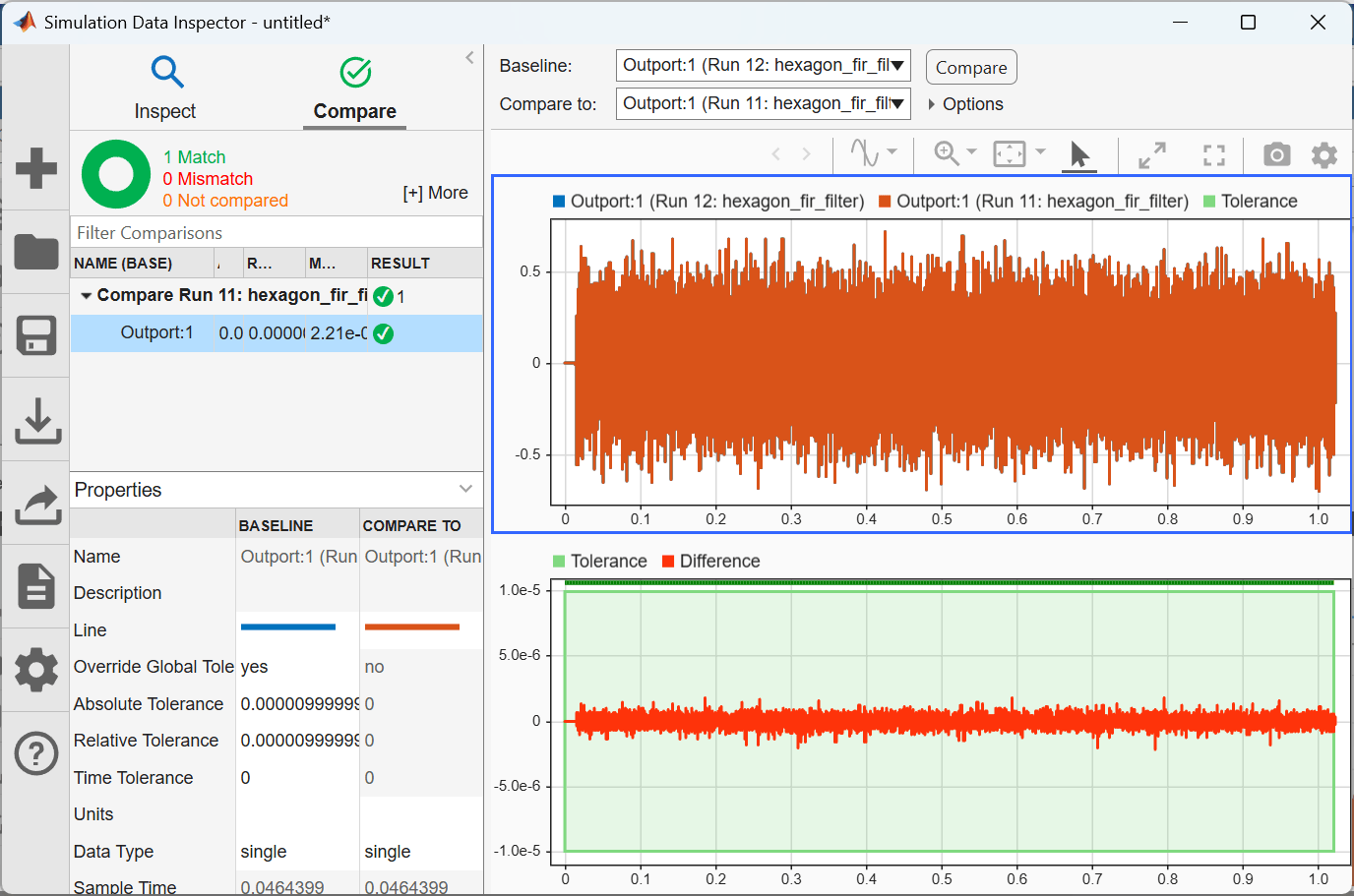1354x896 pixels.
Task: Collapse the Properties panel chevron
Action: point(465,489)
